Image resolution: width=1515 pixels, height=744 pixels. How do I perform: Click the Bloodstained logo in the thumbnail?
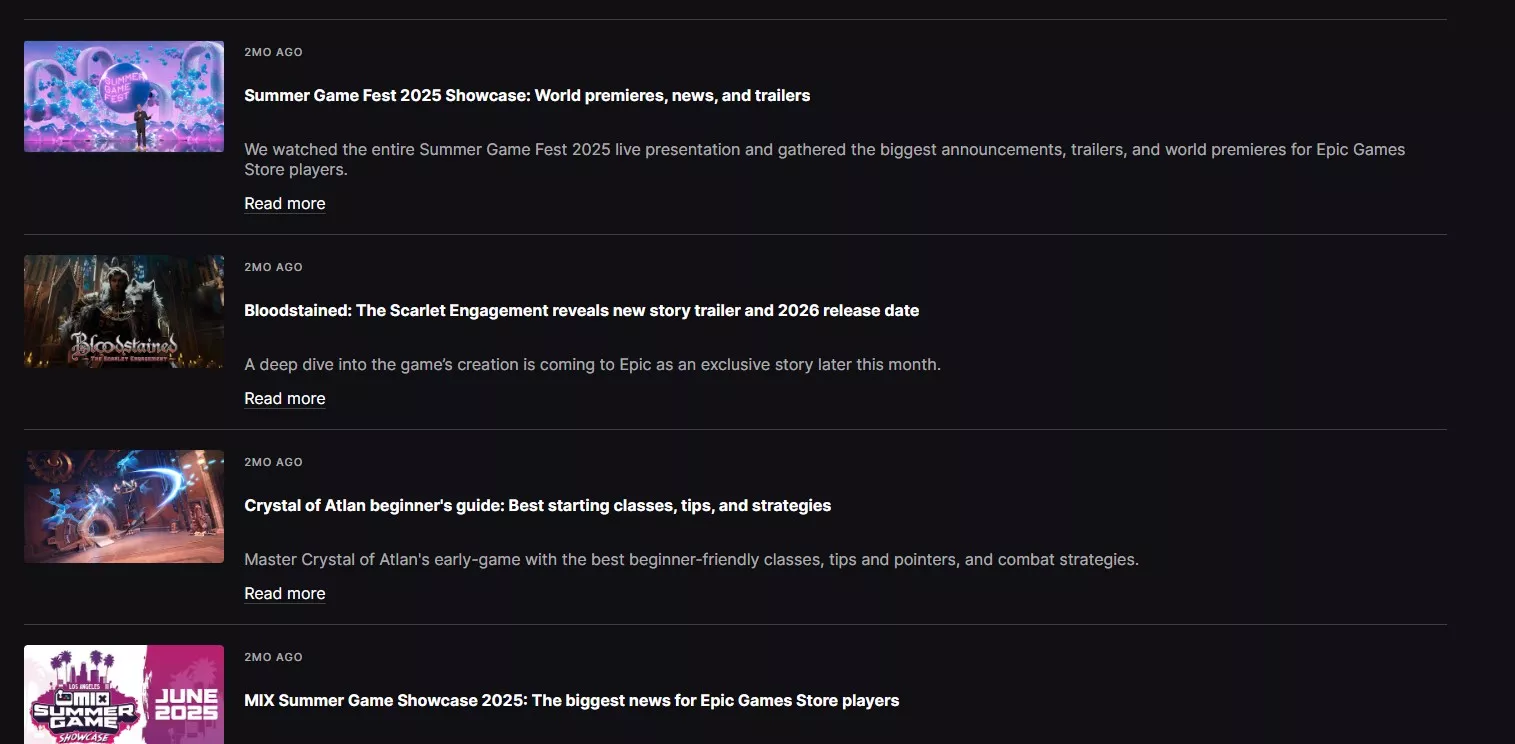[124, 347]
